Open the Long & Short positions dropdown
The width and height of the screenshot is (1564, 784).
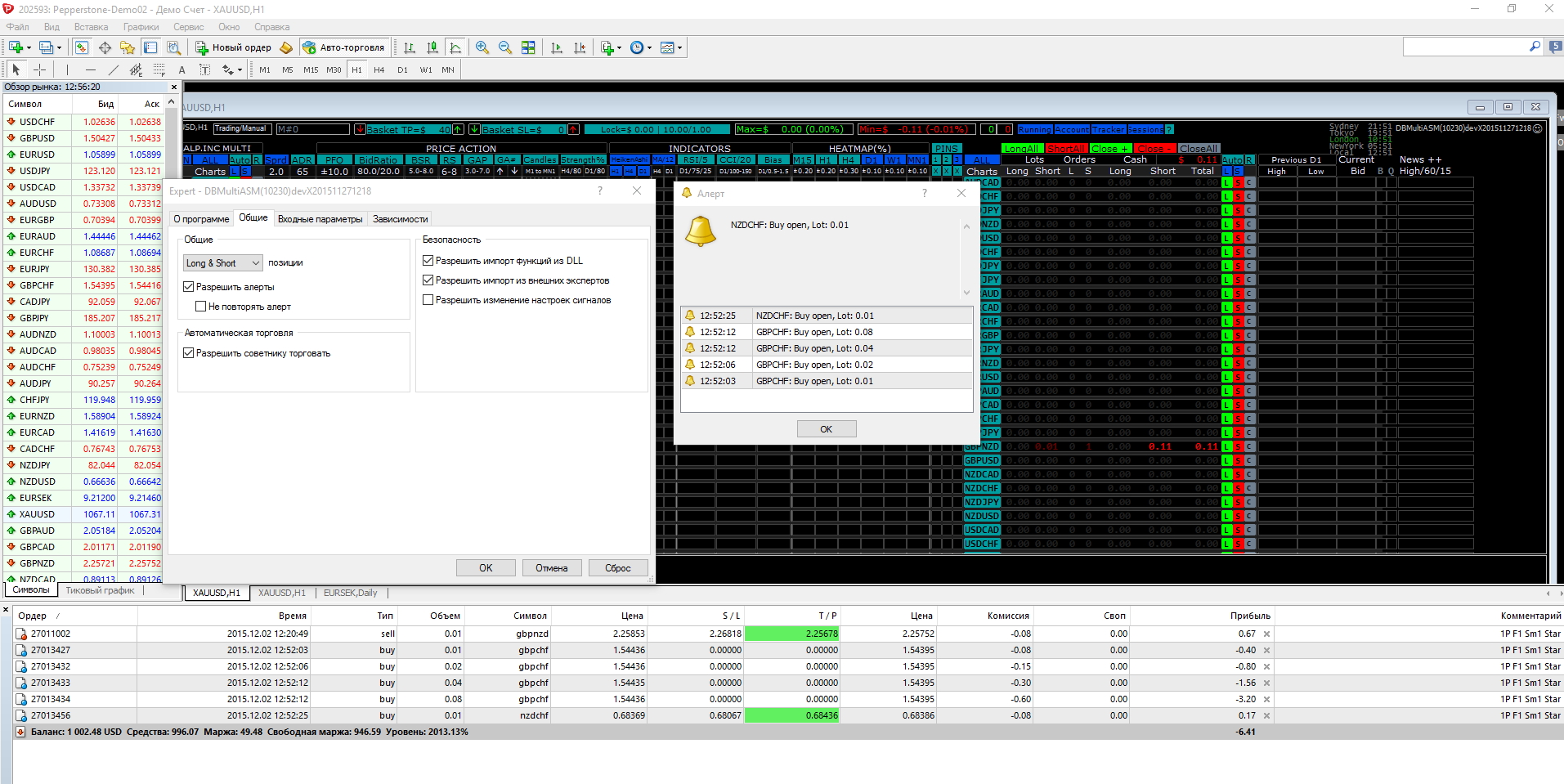click(222, 263)
